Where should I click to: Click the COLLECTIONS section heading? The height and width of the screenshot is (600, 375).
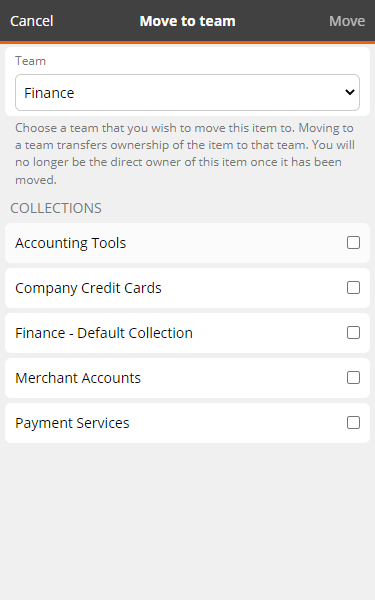point(56,208)
